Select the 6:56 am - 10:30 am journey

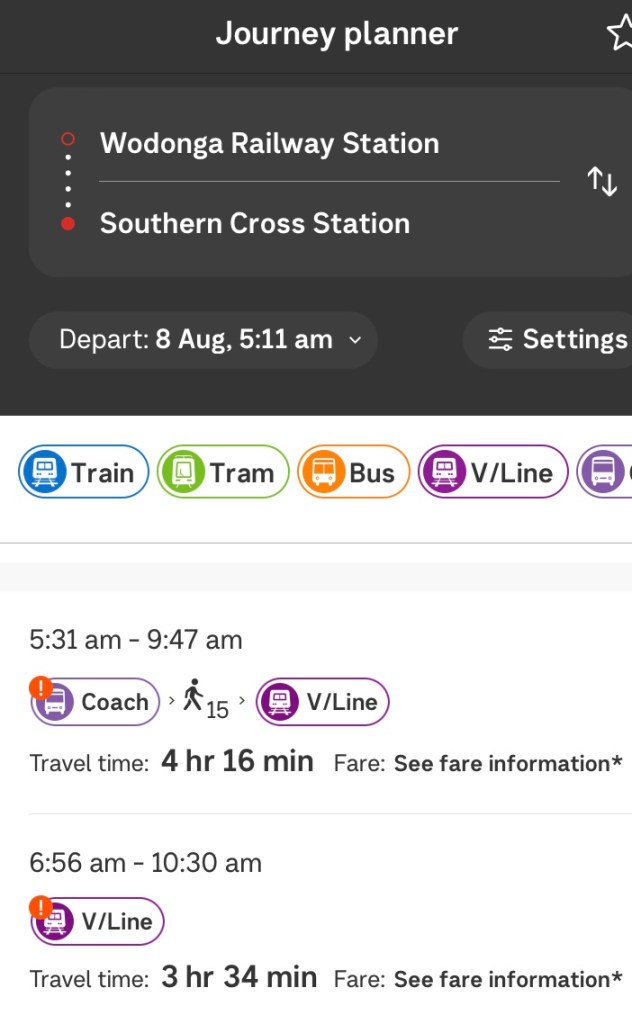click(146, 862)
